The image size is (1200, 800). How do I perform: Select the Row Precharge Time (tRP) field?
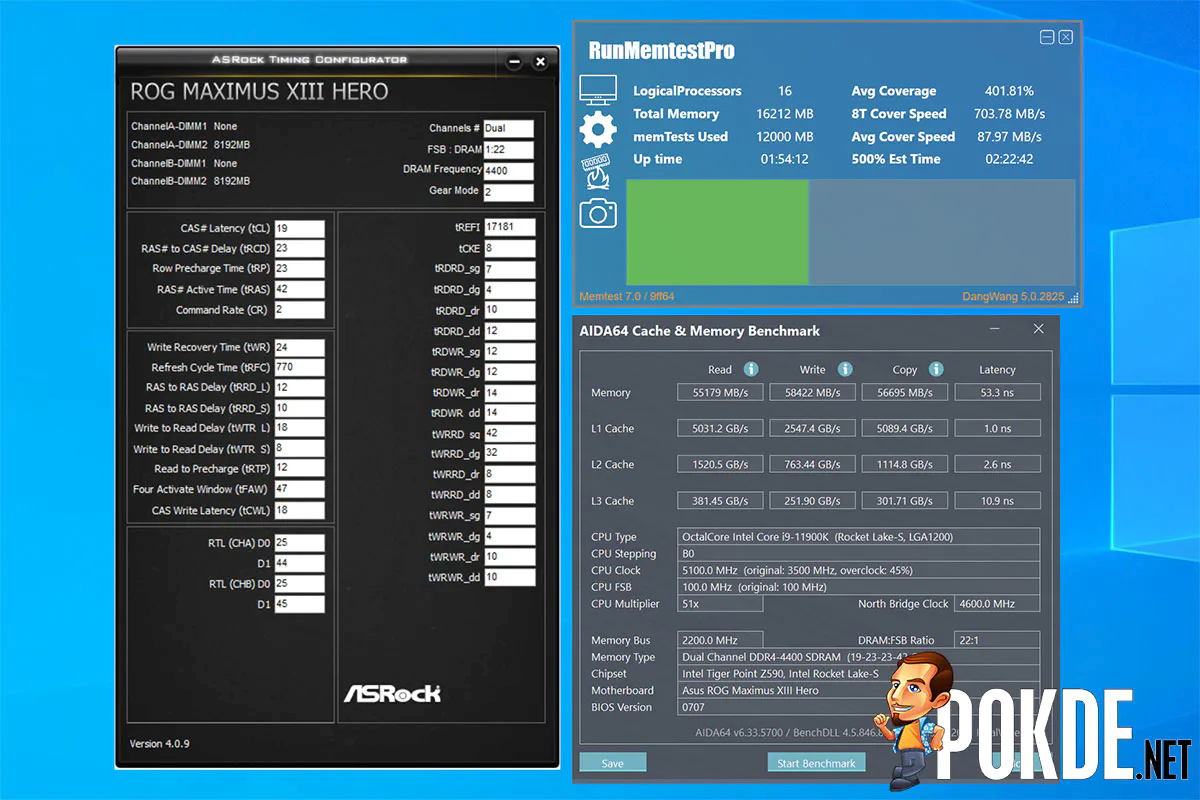click(x=299, y=269)
